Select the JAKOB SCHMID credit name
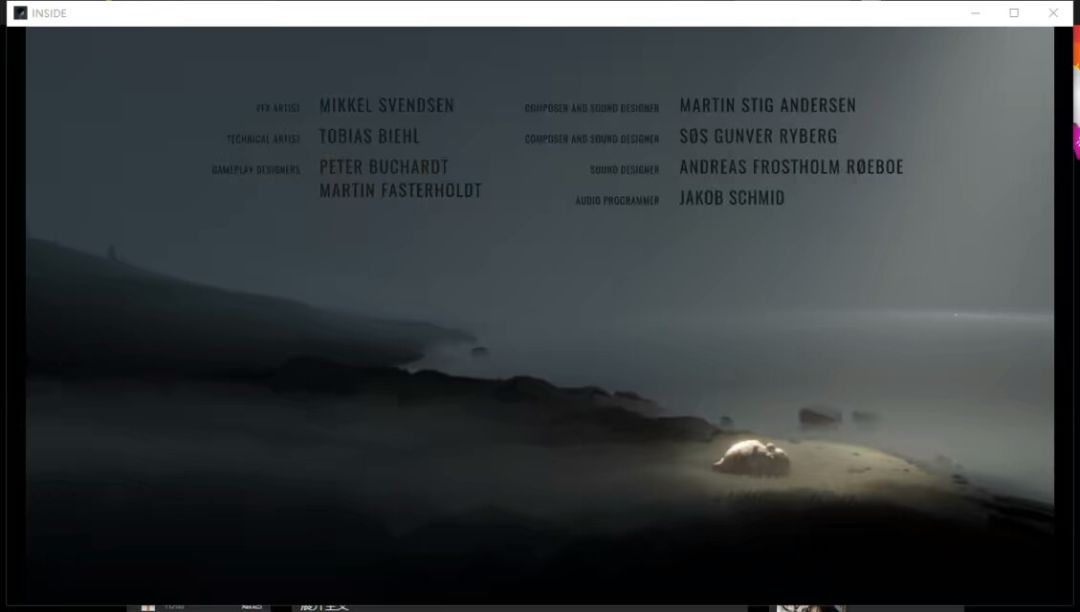 (x=731, y=198)
